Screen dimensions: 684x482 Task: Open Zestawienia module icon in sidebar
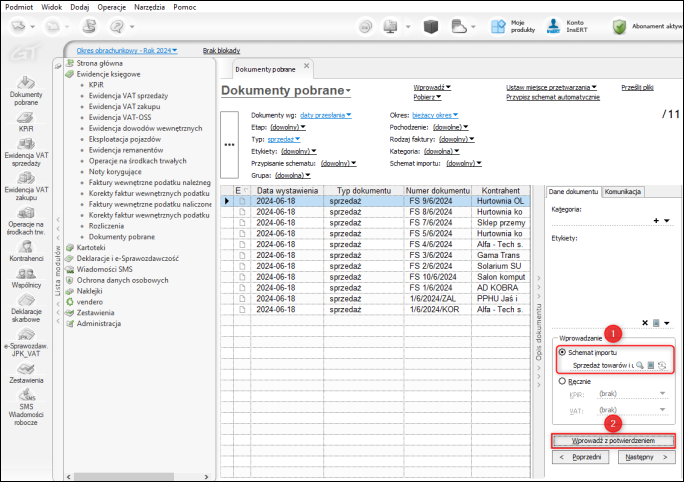point(25,370)
